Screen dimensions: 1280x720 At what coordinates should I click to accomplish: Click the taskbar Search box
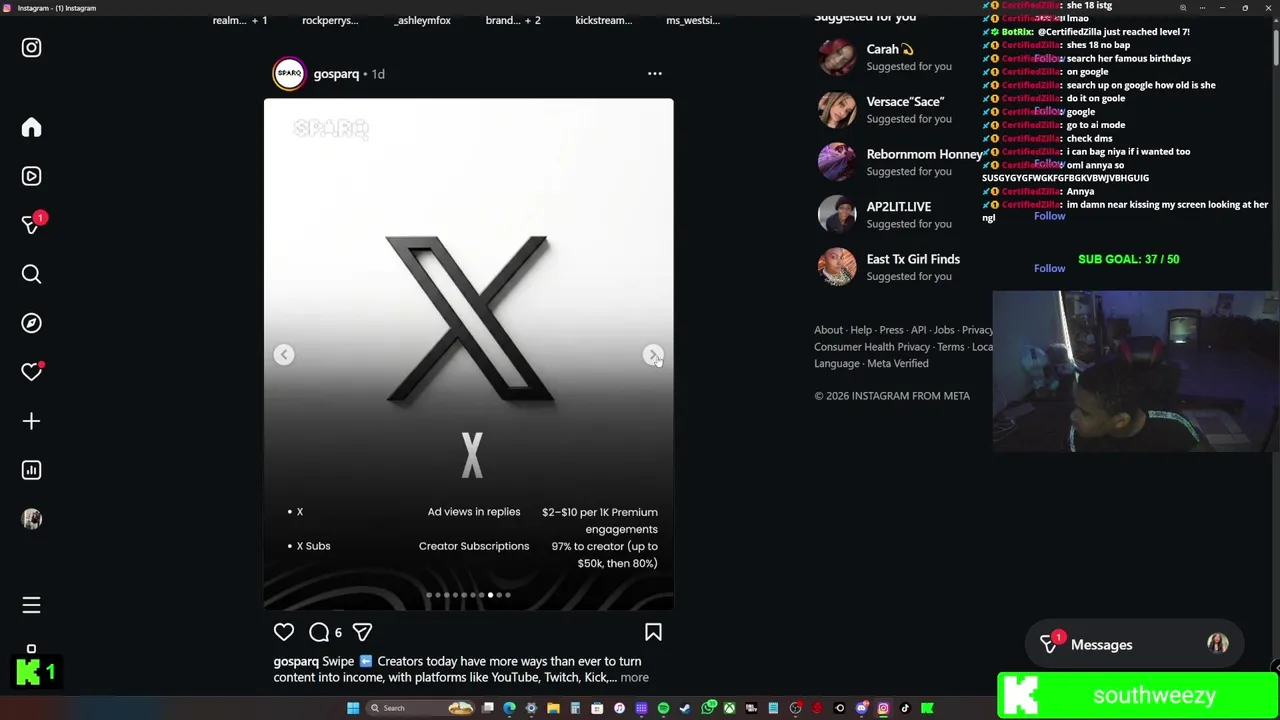pyautogui.click(x=418, y=708)
